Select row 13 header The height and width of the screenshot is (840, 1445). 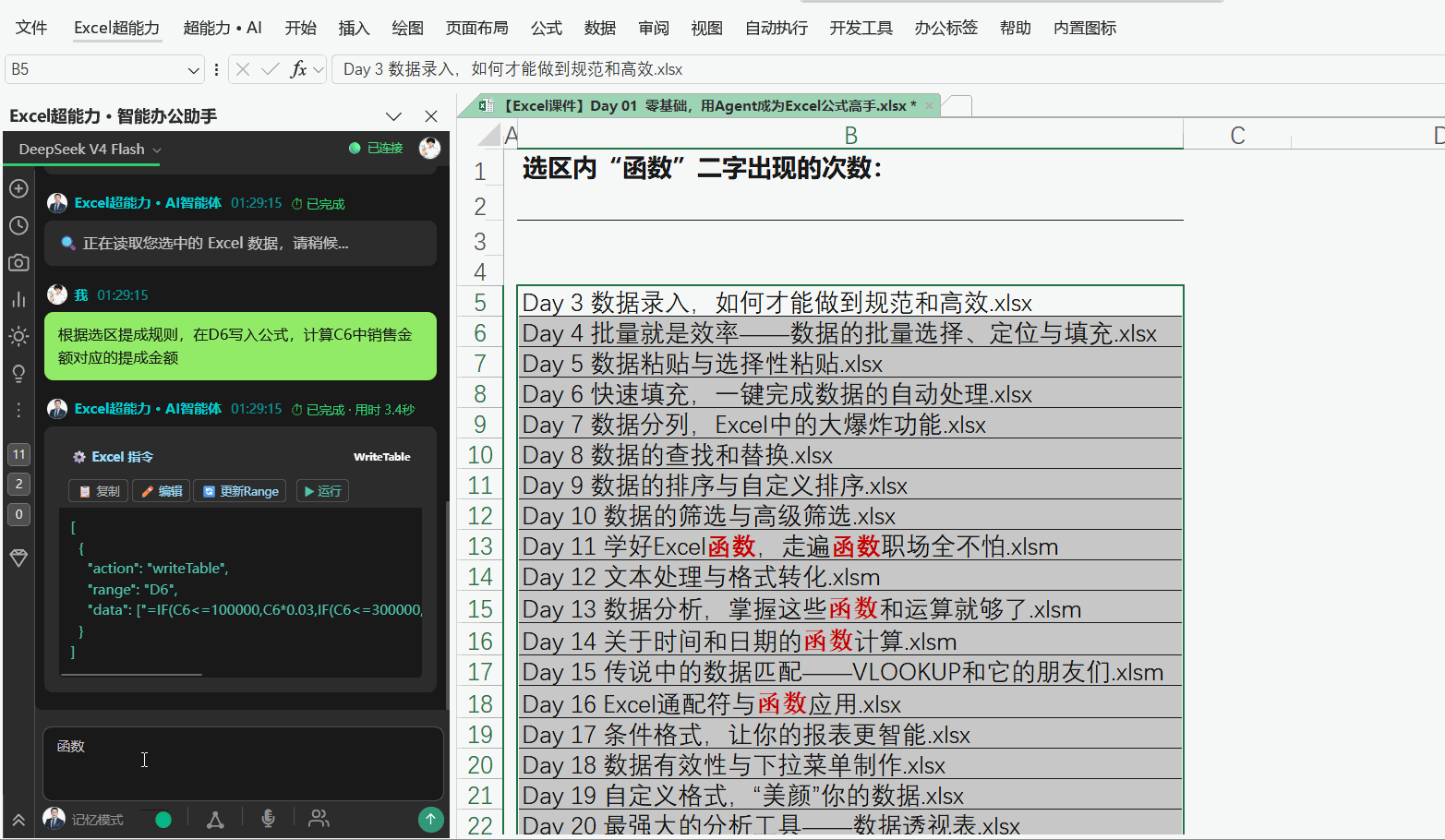pos(480,546)
